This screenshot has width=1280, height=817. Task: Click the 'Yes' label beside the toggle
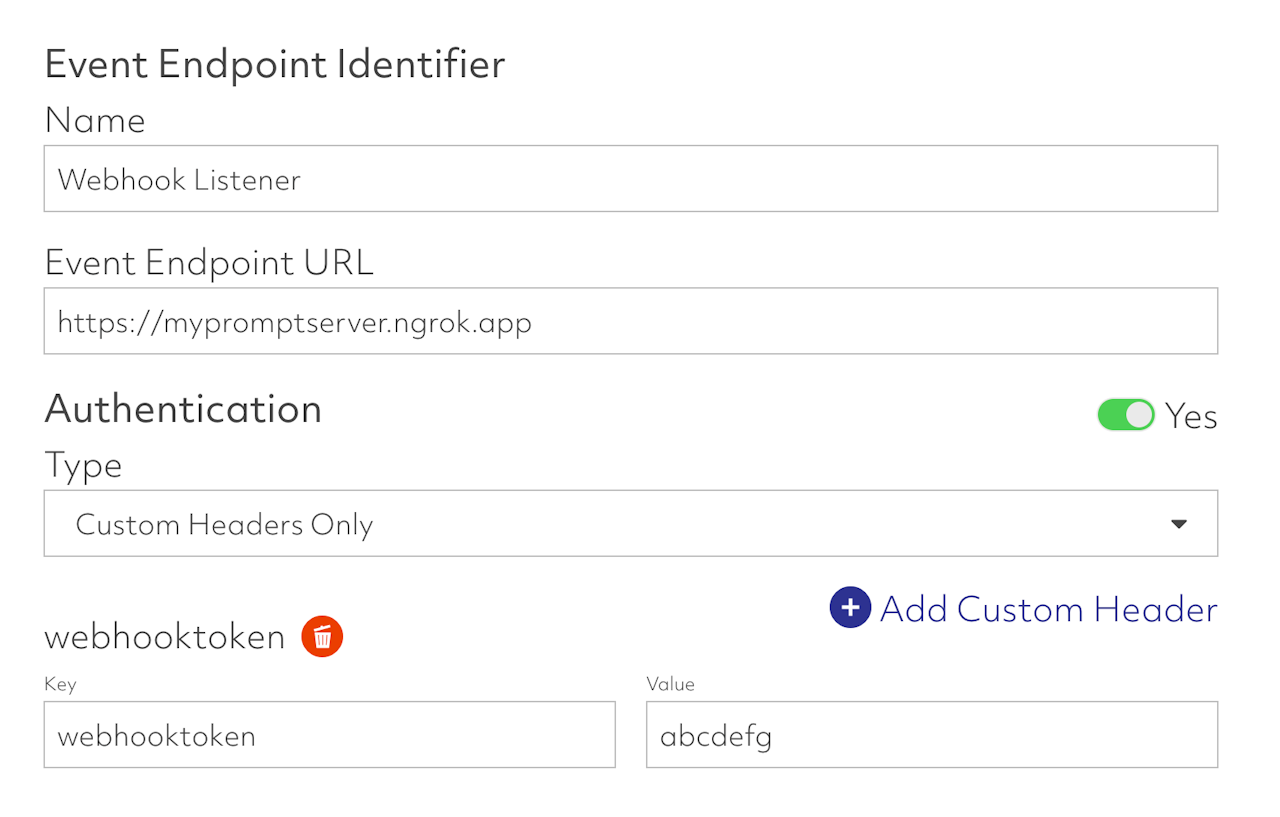pos(1192,416)
